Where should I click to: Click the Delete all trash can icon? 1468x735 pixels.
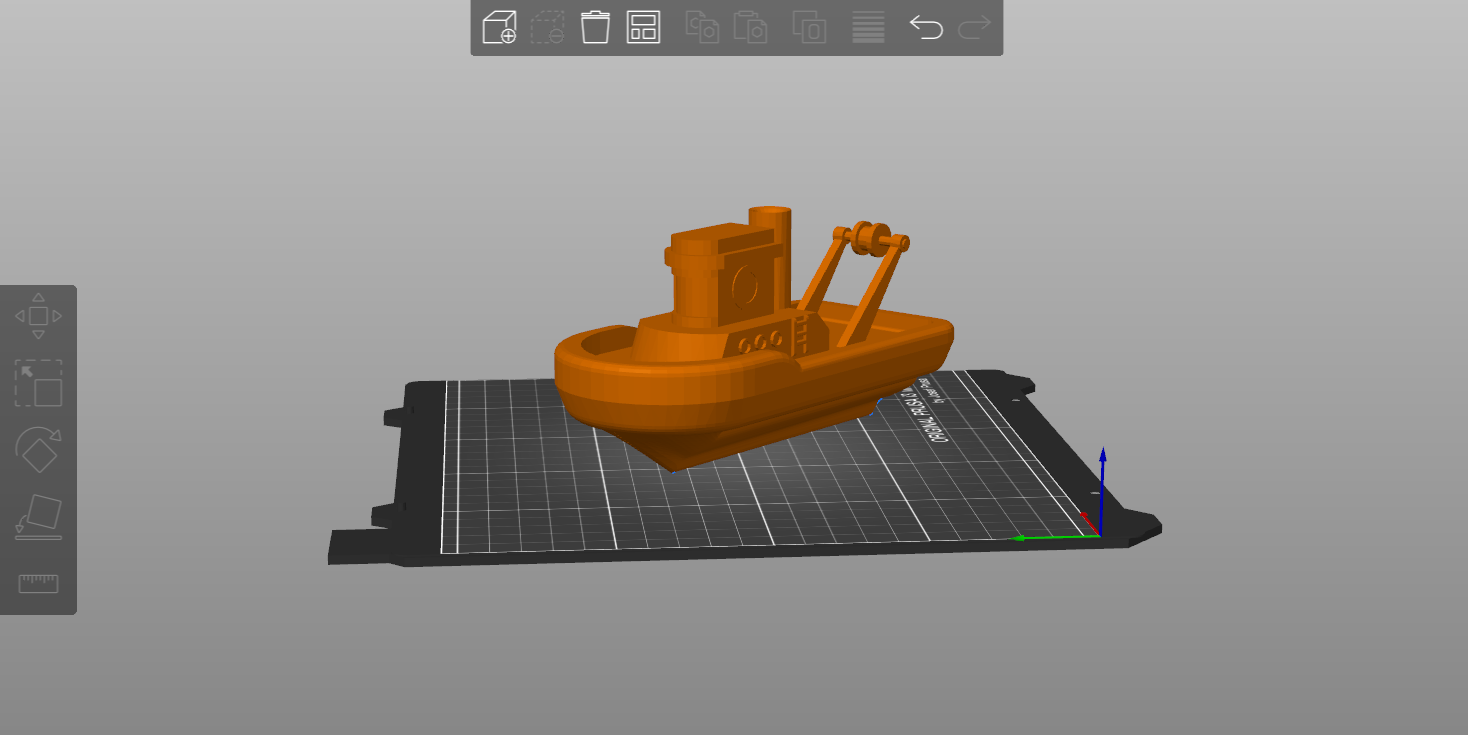click(595, 27)
